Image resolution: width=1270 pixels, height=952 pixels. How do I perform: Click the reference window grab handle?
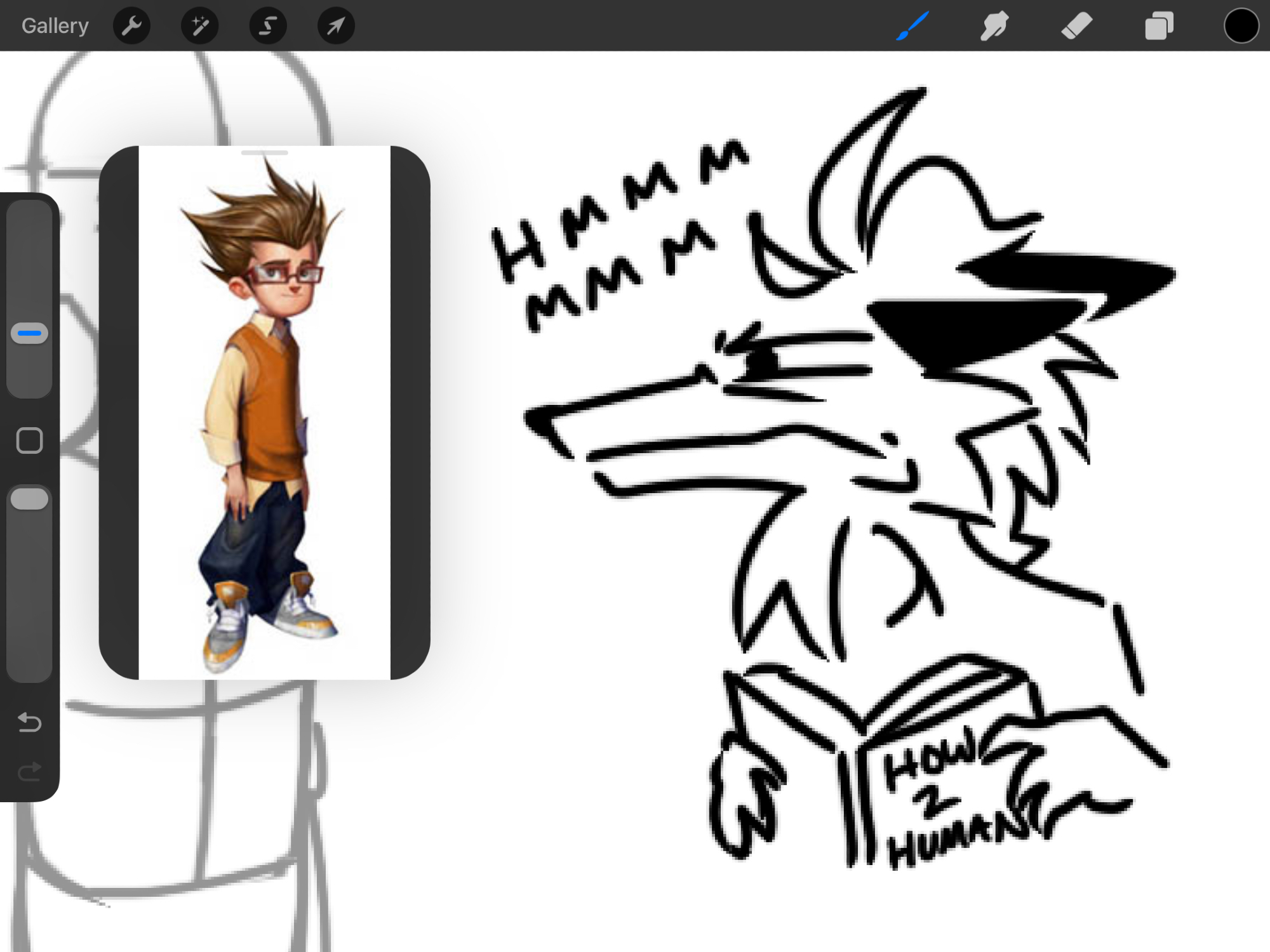264,153
